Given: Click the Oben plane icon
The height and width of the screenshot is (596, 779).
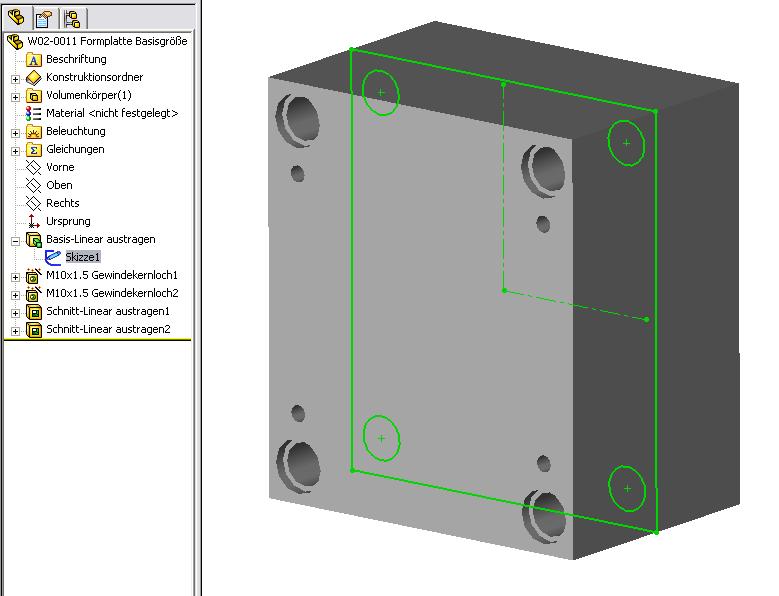Looking at the screenshot, I should tap(33, 186).
